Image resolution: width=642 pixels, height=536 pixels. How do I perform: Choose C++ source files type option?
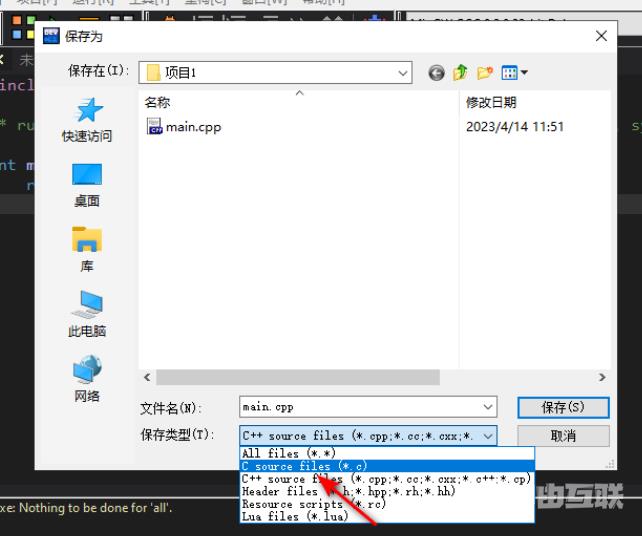click(x=387, y=479)
